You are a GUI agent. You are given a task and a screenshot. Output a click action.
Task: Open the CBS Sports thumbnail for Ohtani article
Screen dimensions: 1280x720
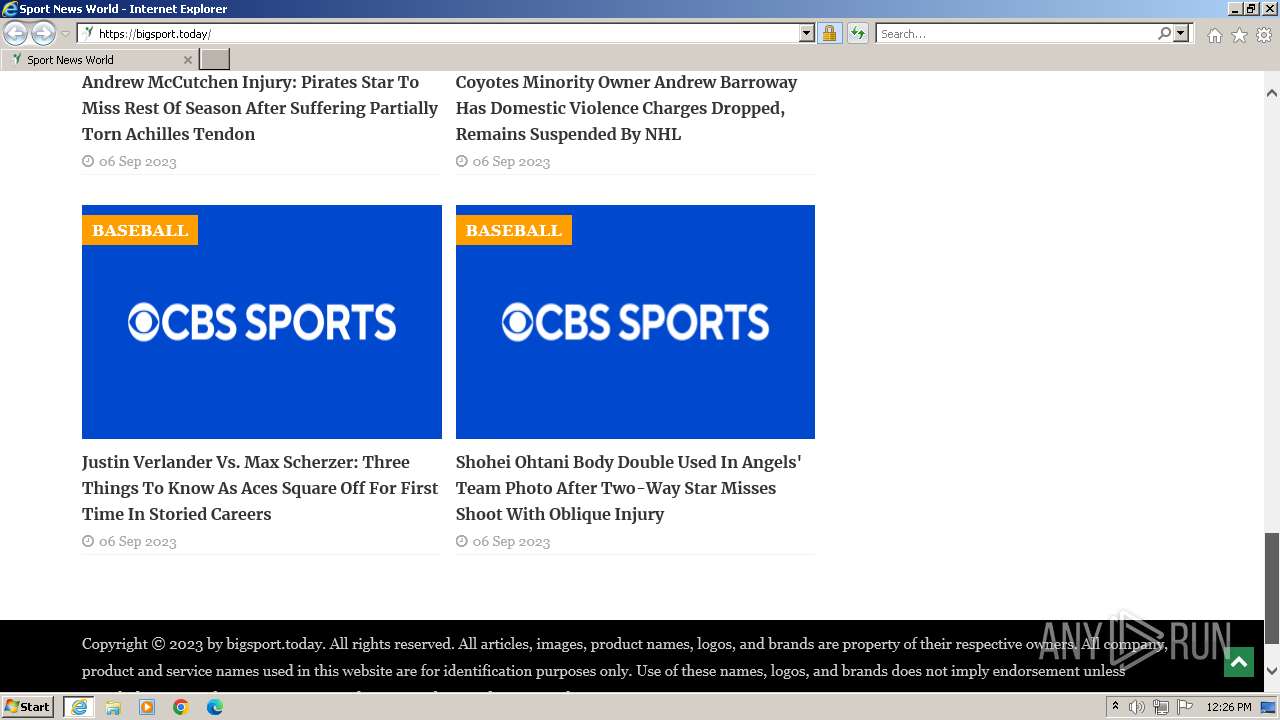(x=635, y=322)
